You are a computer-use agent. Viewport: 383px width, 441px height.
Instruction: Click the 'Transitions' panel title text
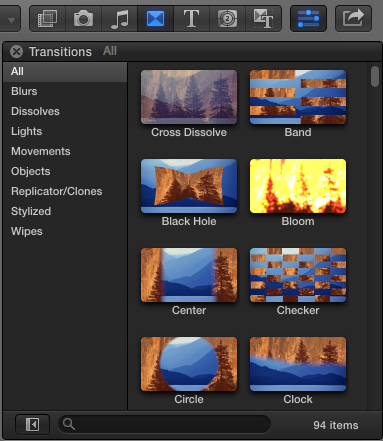[x=60, y=52]
